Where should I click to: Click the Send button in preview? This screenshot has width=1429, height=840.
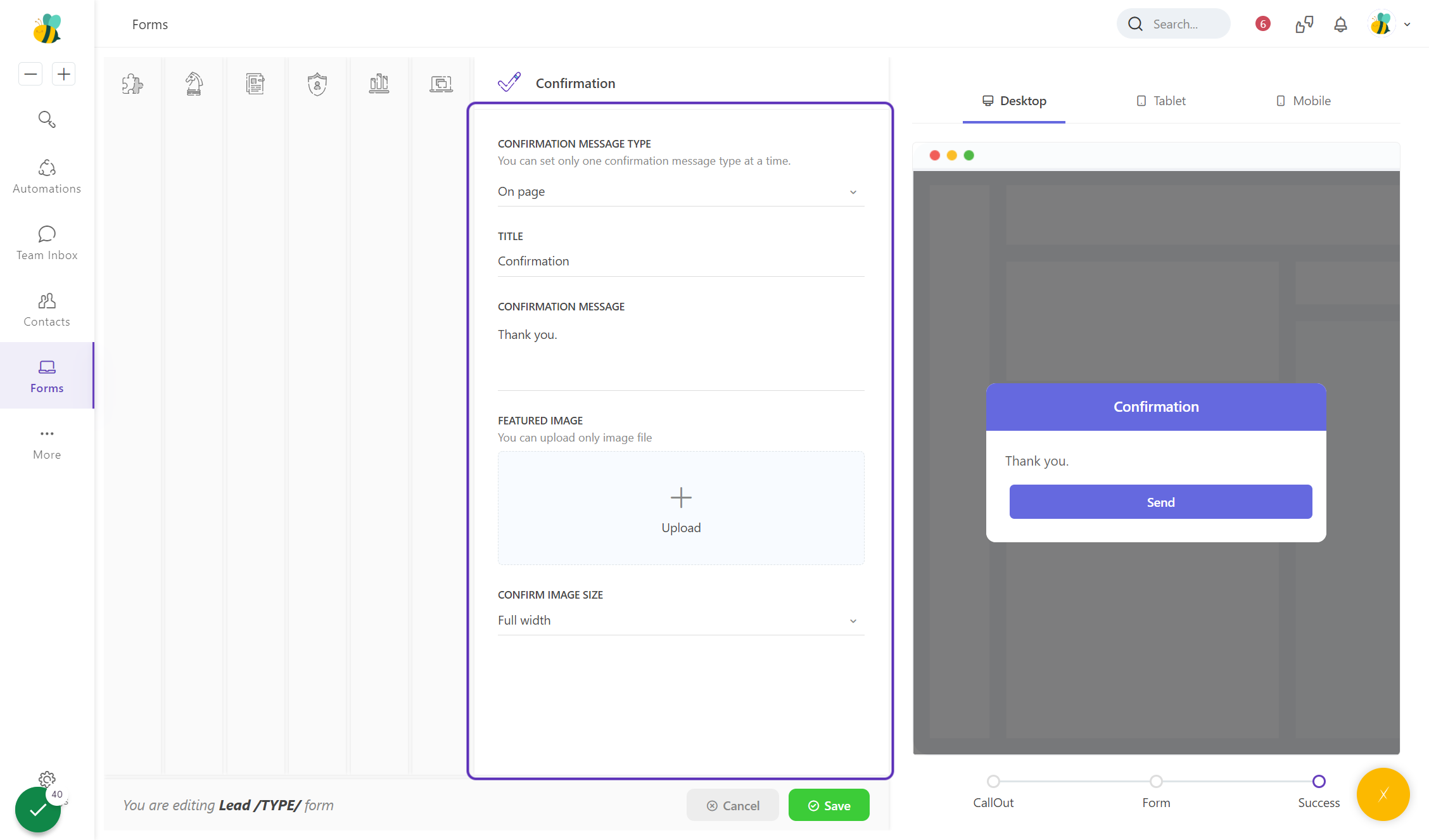1160,502
